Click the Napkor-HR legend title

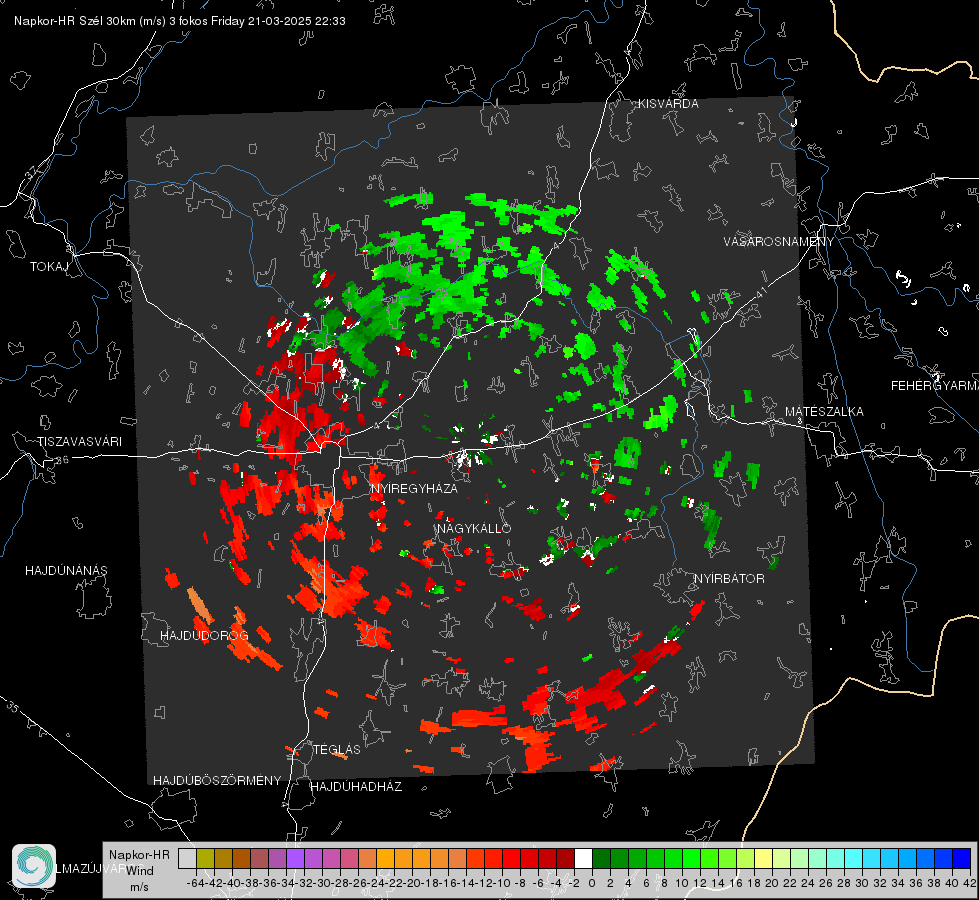pyautogui.click(x=139, y=855)
